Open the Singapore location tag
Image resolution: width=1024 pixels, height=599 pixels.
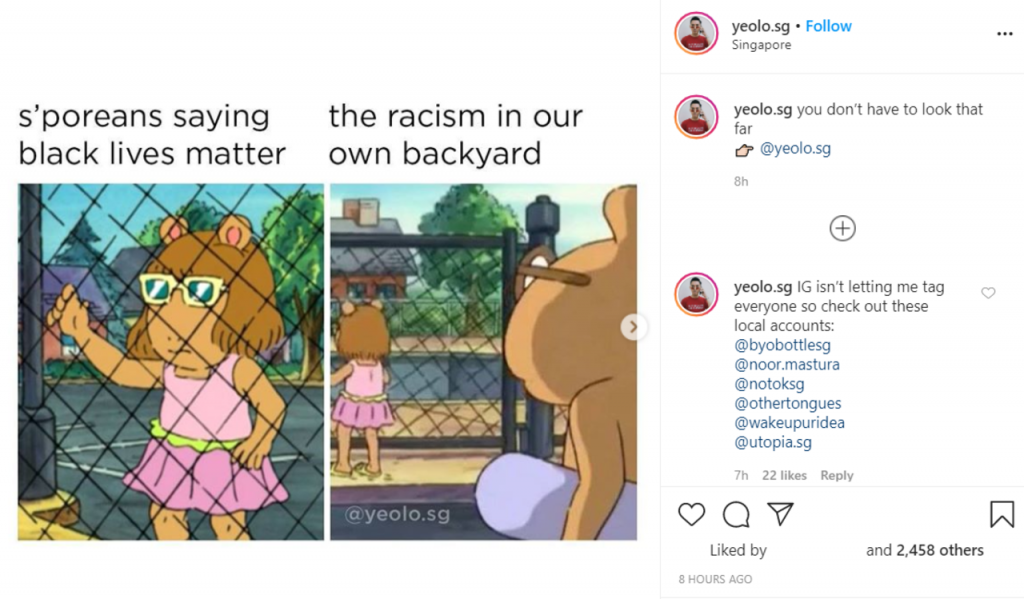click(761, 45)
